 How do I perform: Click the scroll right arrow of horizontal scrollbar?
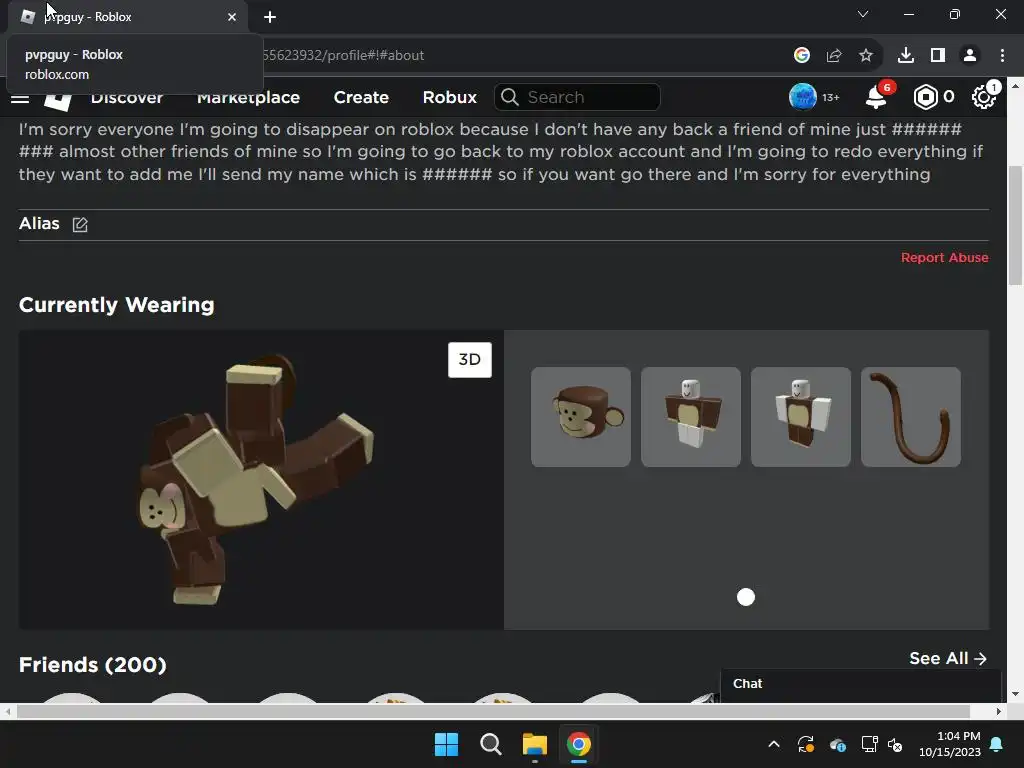point(999,711)
